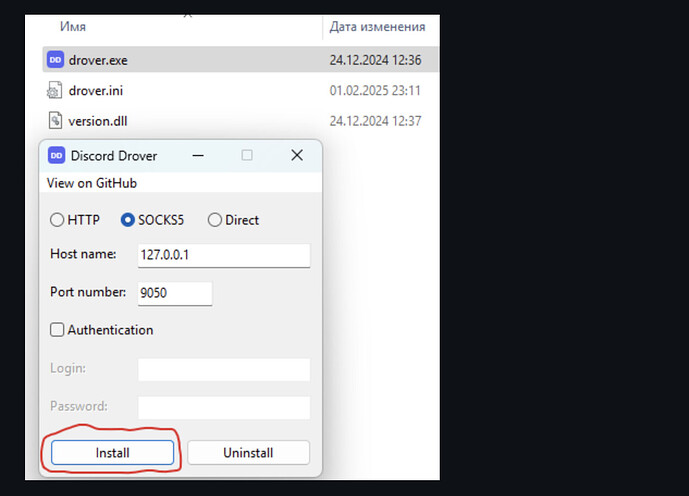Select the drover.exe file icon
Viewport: 689px width, 496px height.
click(x=55, y=60)
